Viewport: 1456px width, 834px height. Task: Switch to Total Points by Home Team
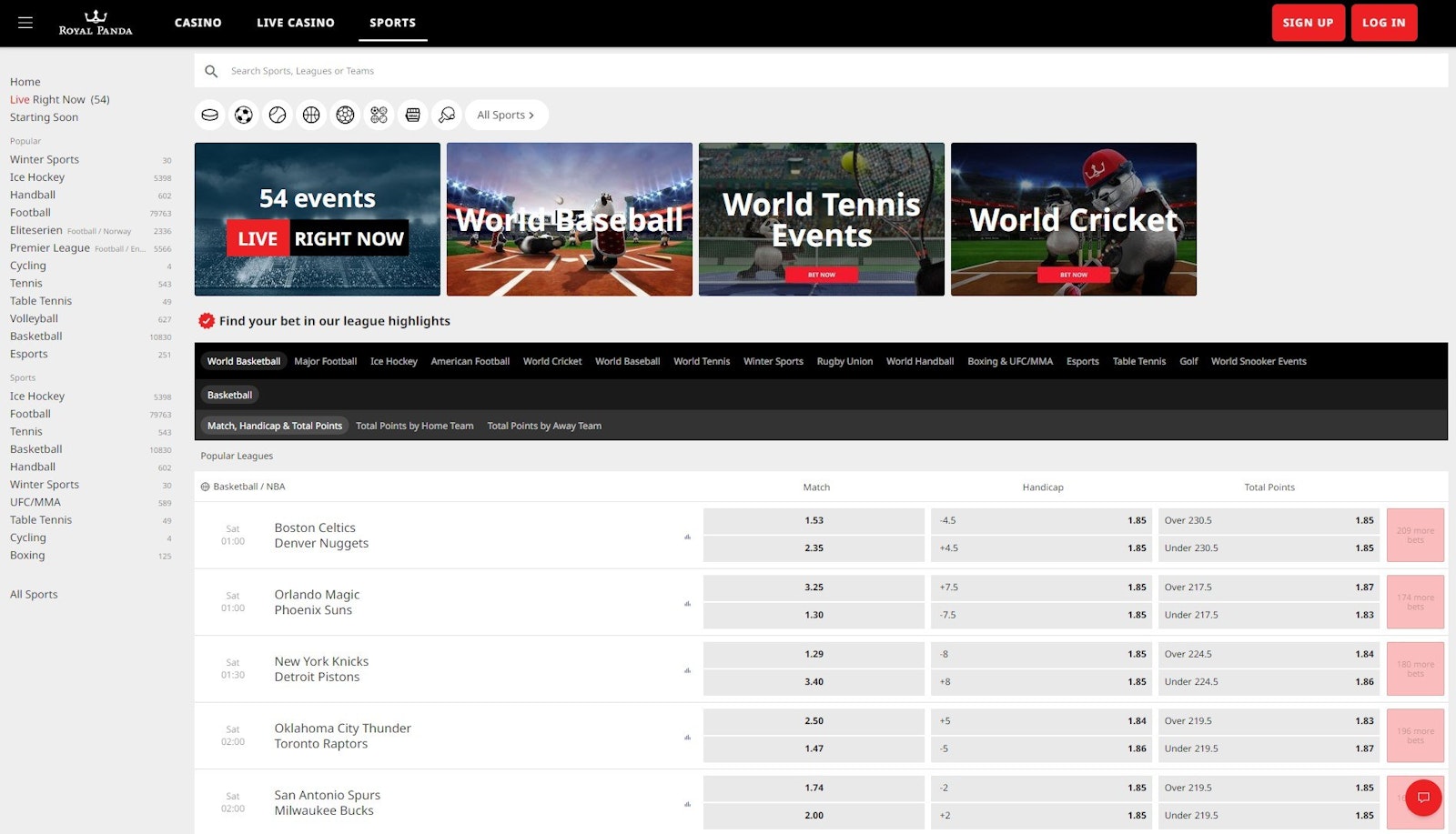(x=414, y=426)
